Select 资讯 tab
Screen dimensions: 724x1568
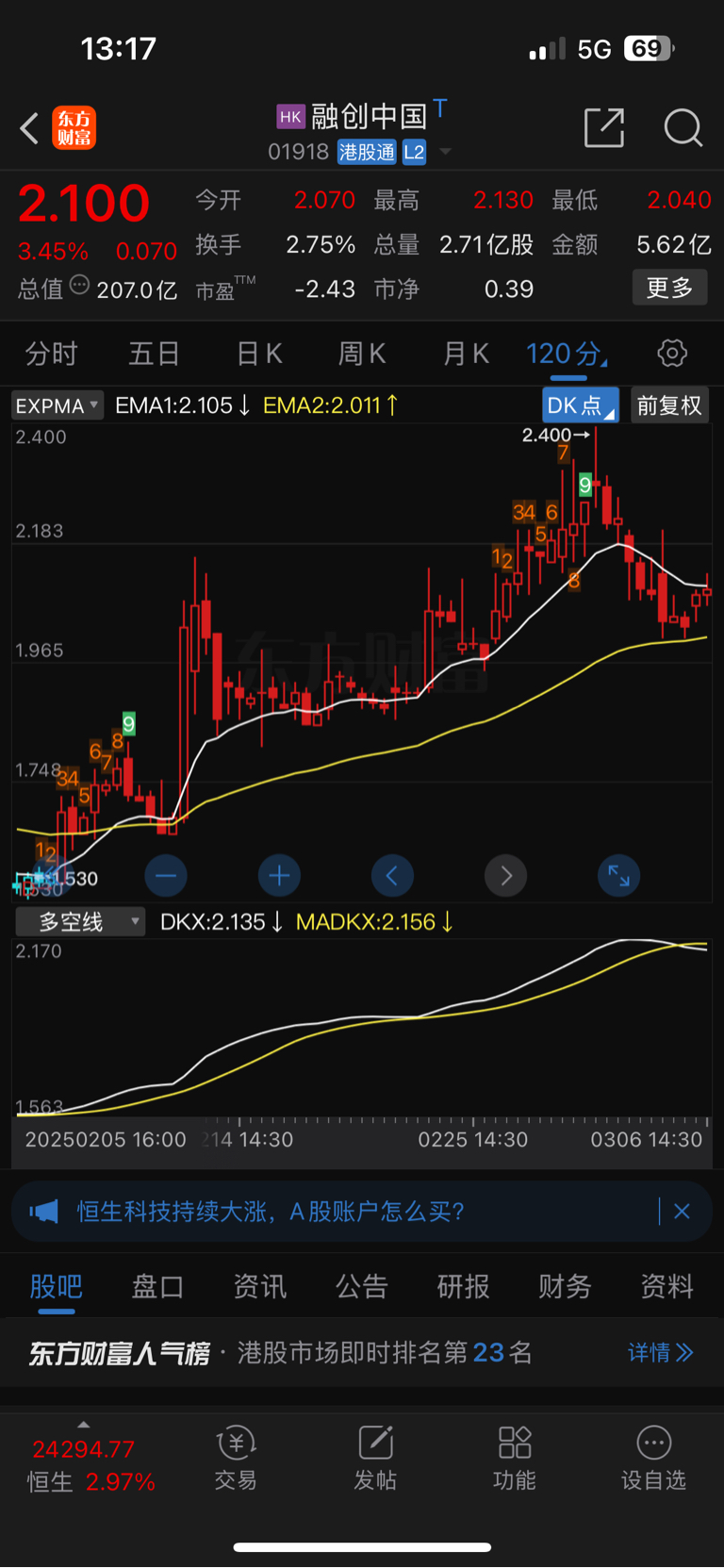click(259, 1286)
